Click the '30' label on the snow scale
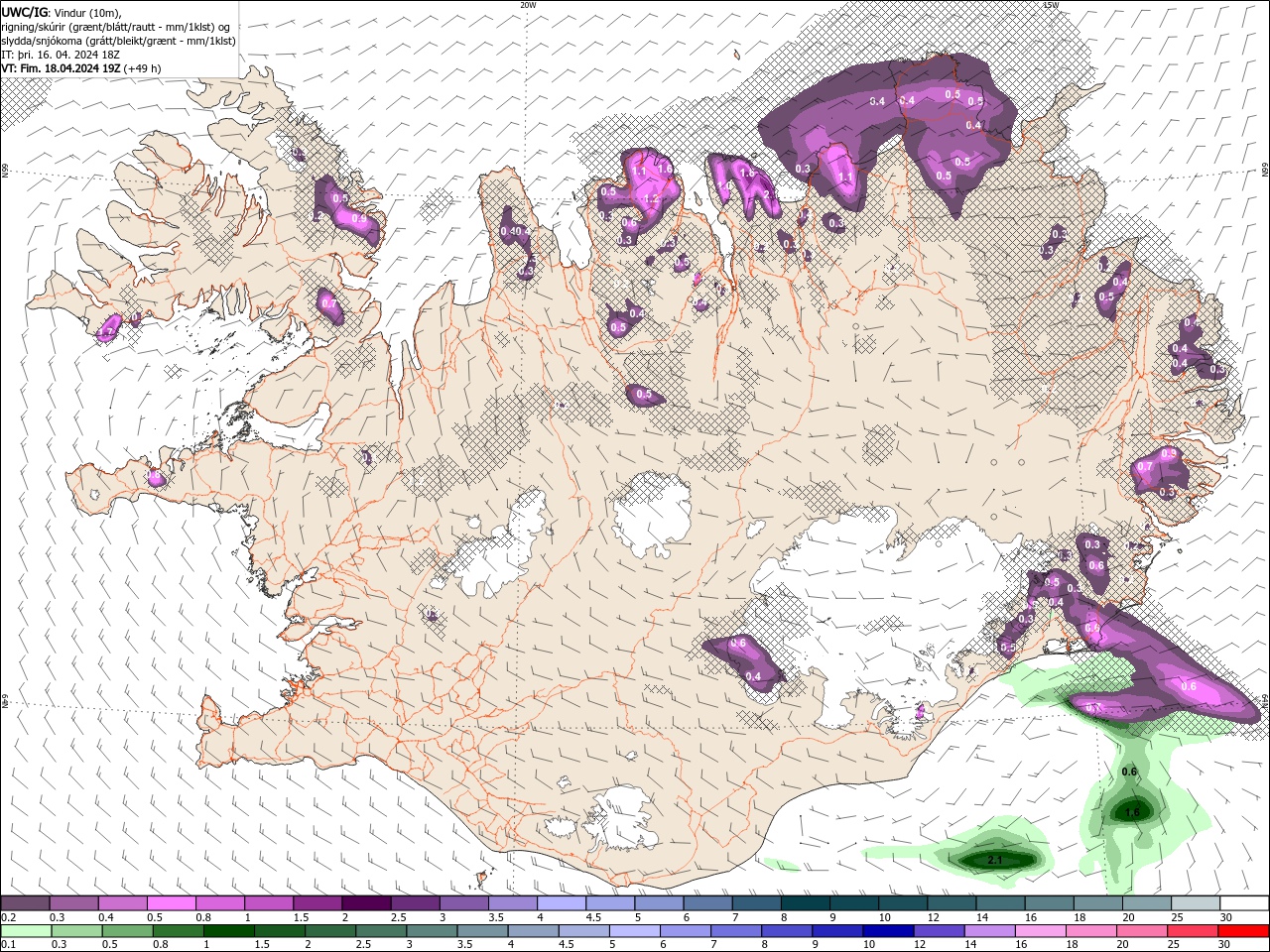The width and height of the screenshot is (1270, 952). 1227,917
